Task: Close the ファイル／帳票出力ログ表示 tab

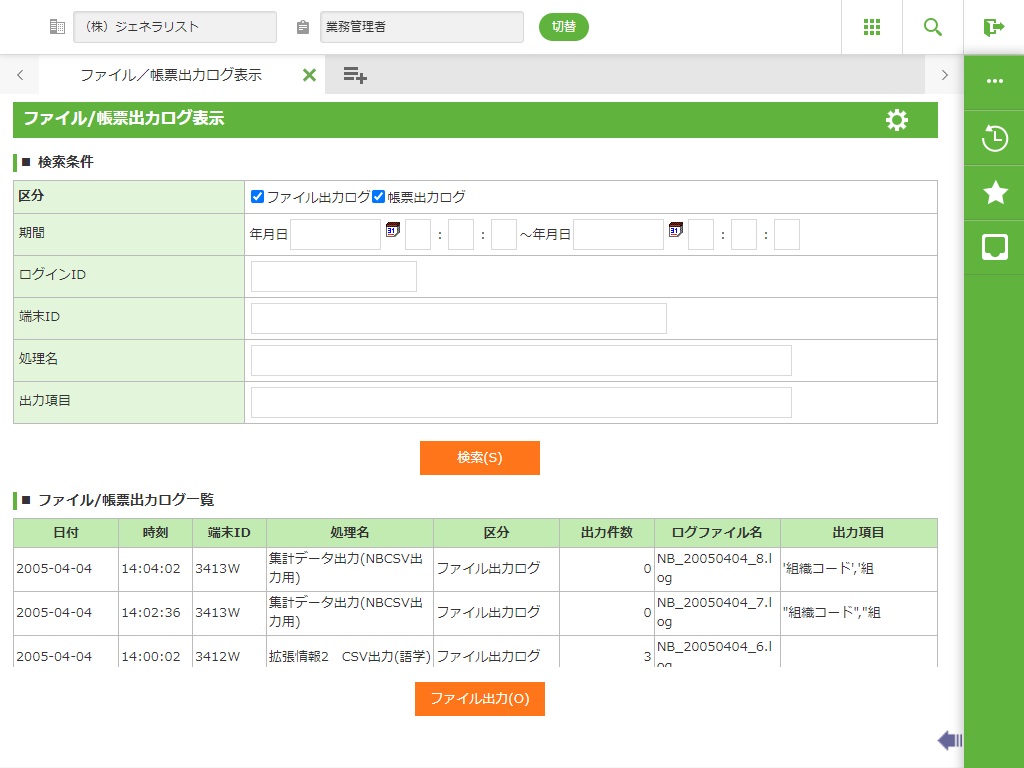Action: point(309,75)
